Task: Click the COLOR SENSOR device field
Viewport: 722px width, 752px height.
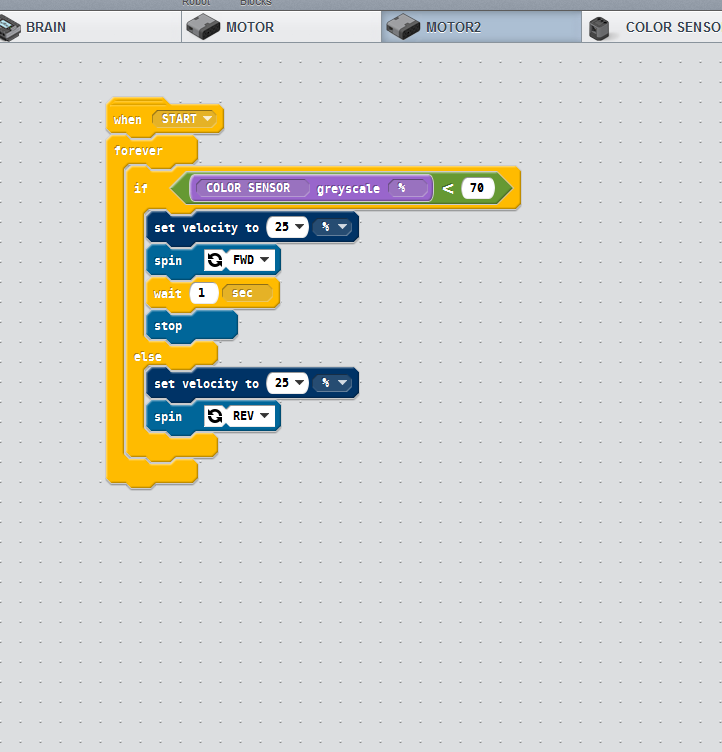Action: (252, 188)
